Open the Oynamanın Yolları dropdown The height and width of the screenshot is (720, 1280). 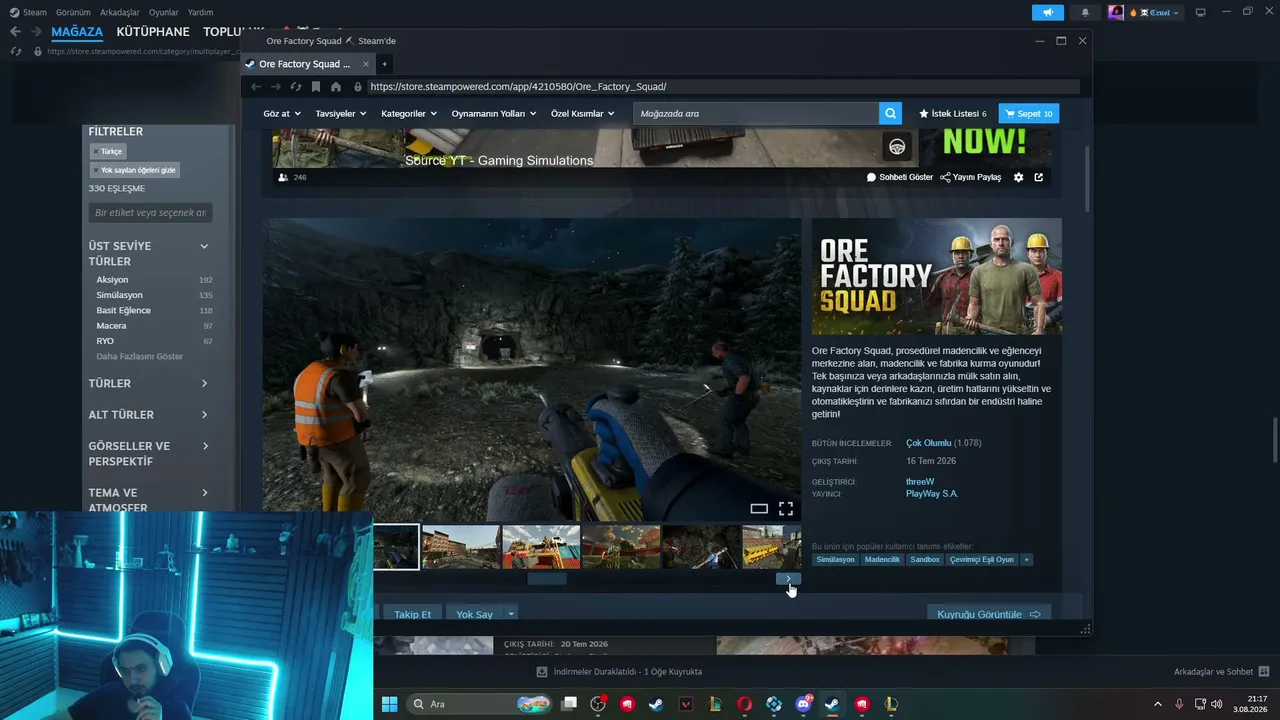[494, 114]
